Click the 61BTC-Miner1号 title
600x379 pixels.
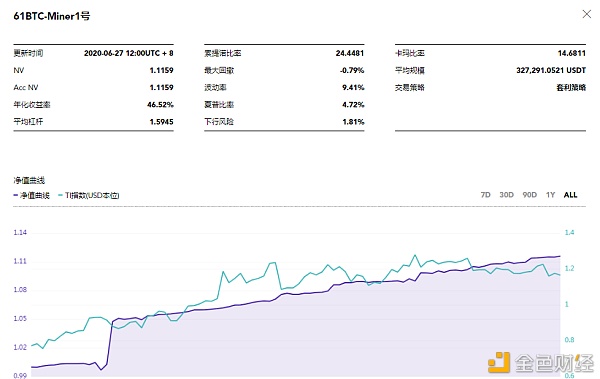52,16
